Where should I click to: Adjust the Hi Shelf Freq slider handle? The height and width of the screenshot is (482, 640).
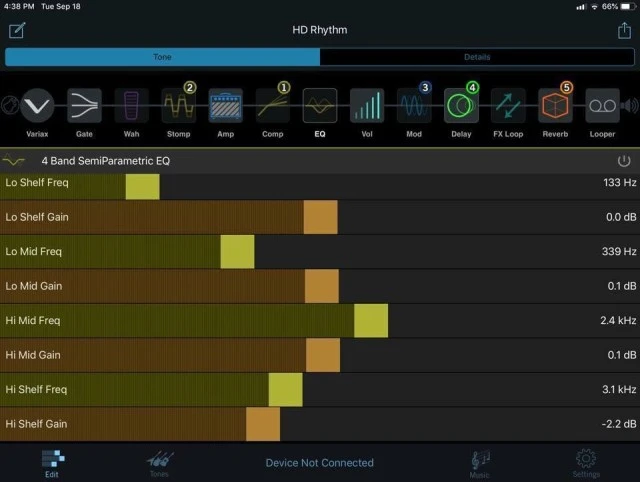(x=286, y=389)
